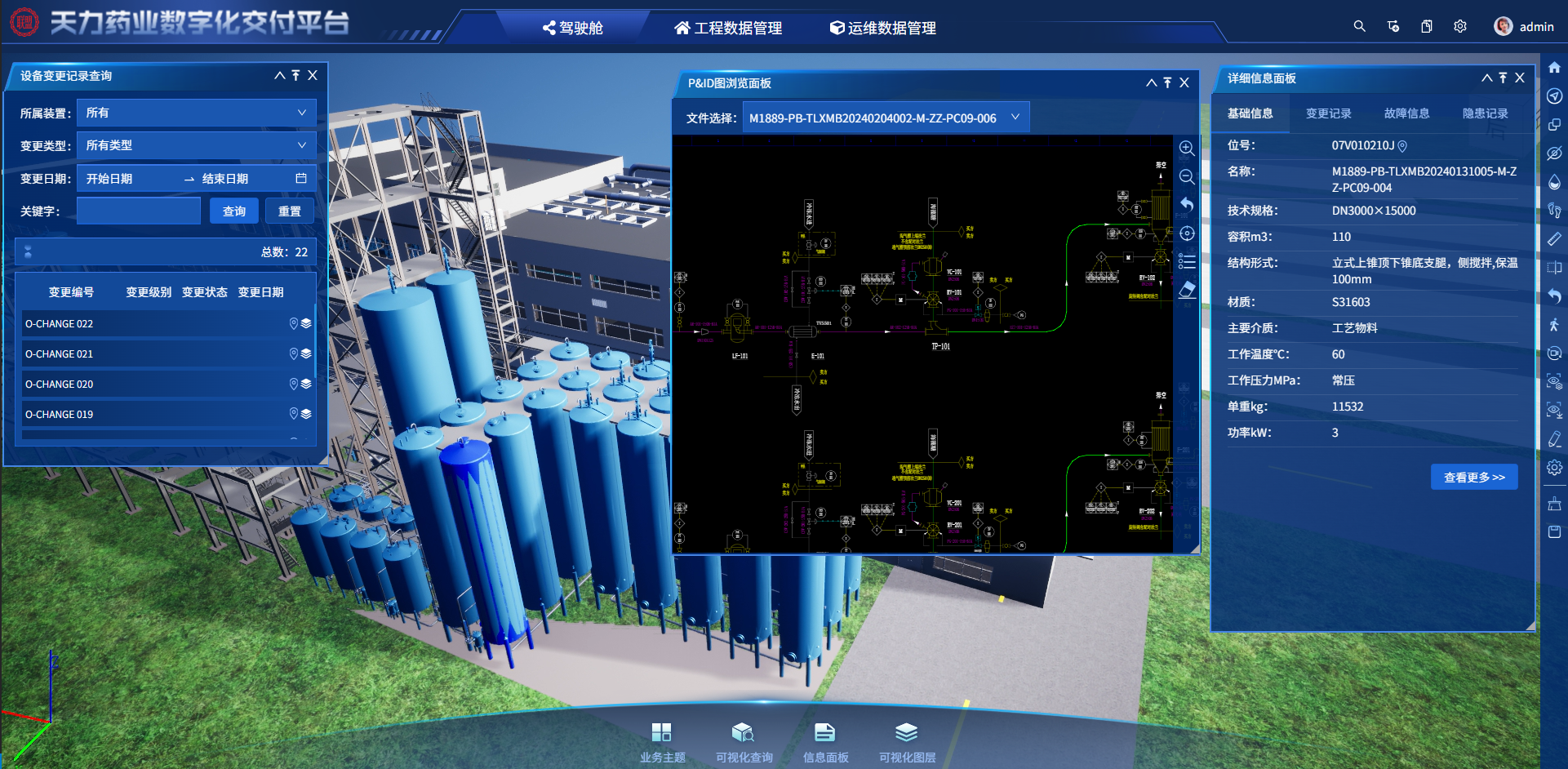Open the 驾驶舱 menu
This screenshot has width=1568, height=769.
click(x=573, y=28)
